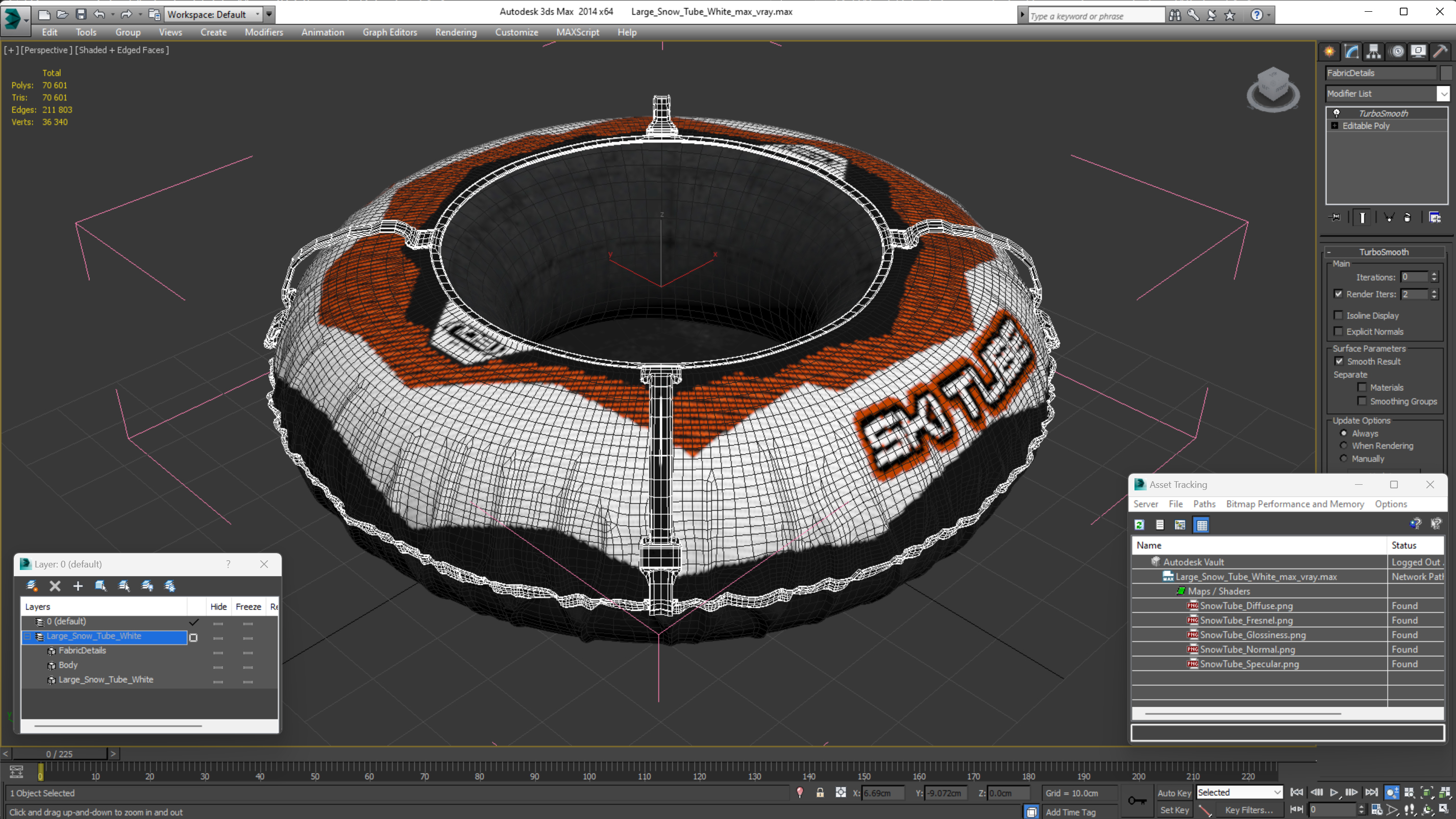Click the Pin Stack icon
Screen dimensions: 1456x819
pyautogui.click(x=1335, y=217)
